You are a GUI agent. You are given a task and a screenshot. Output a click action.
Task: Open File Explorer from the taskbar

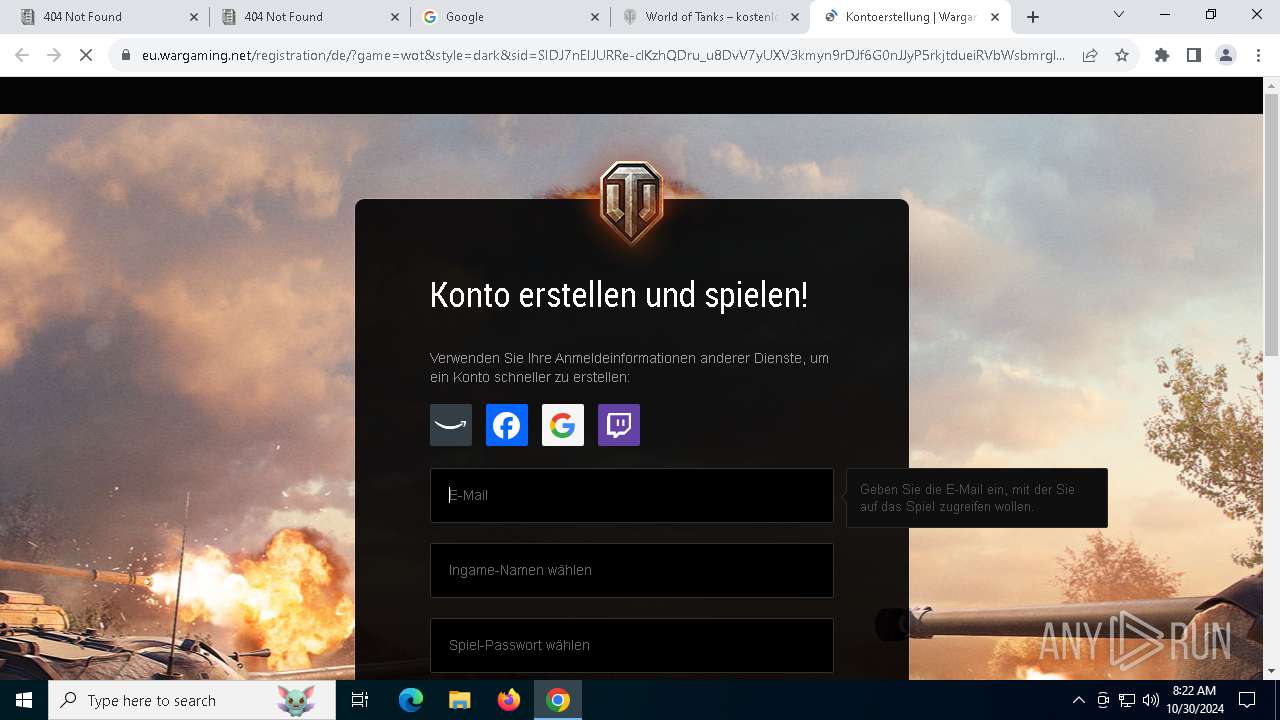click(x=459, y=700)
